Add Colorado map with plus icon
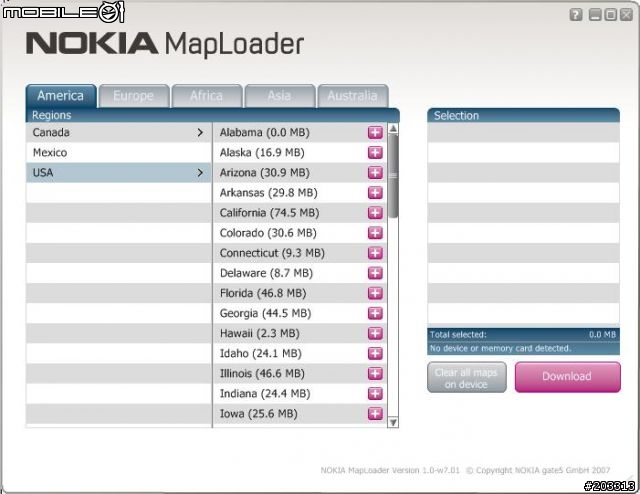Image resolution: width=640 pixels, height=494 pixels. pyautogui.click(x=375, y=233)
